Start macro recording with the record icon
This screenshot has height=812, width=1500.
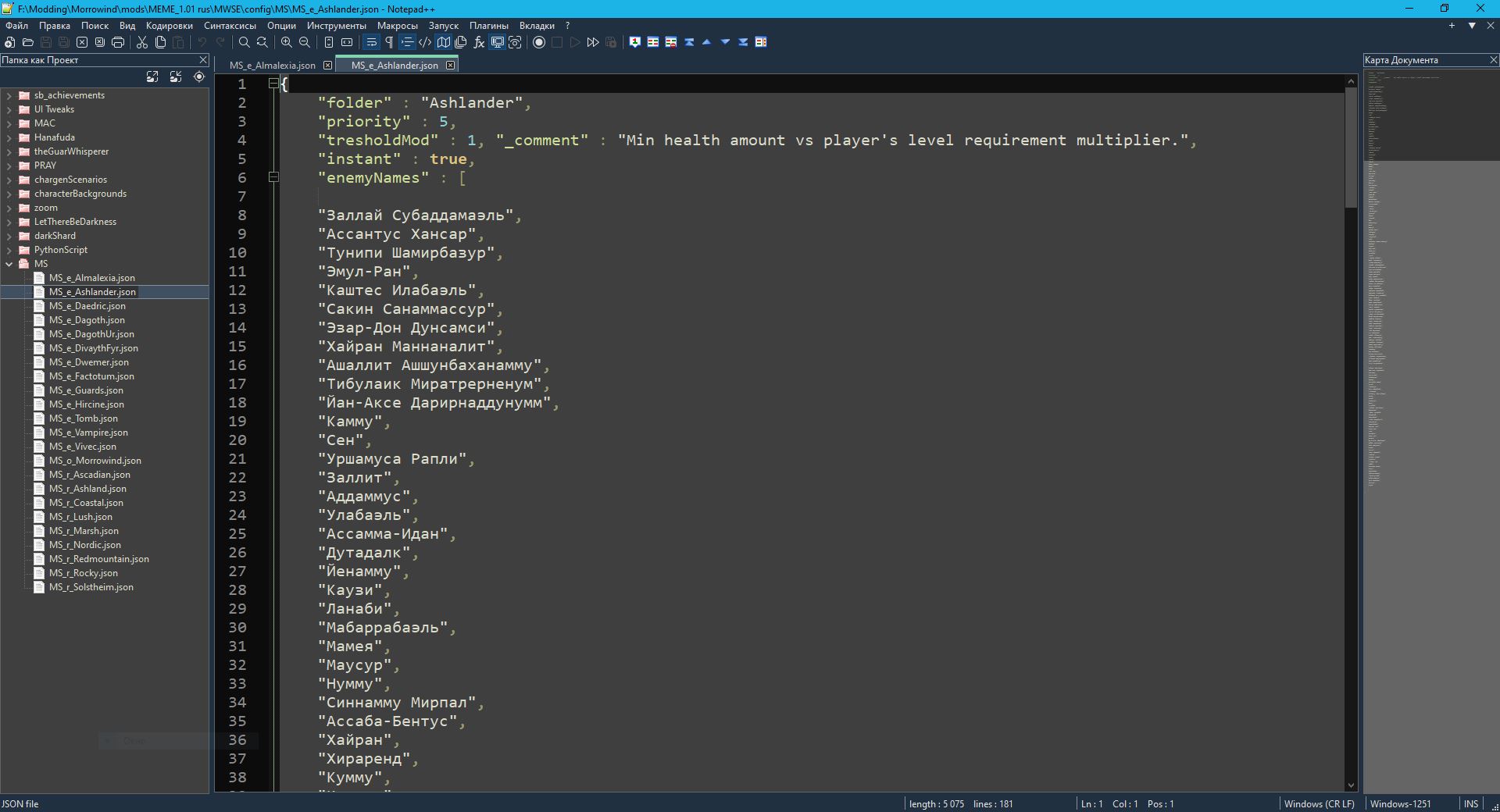pos(539,42)
